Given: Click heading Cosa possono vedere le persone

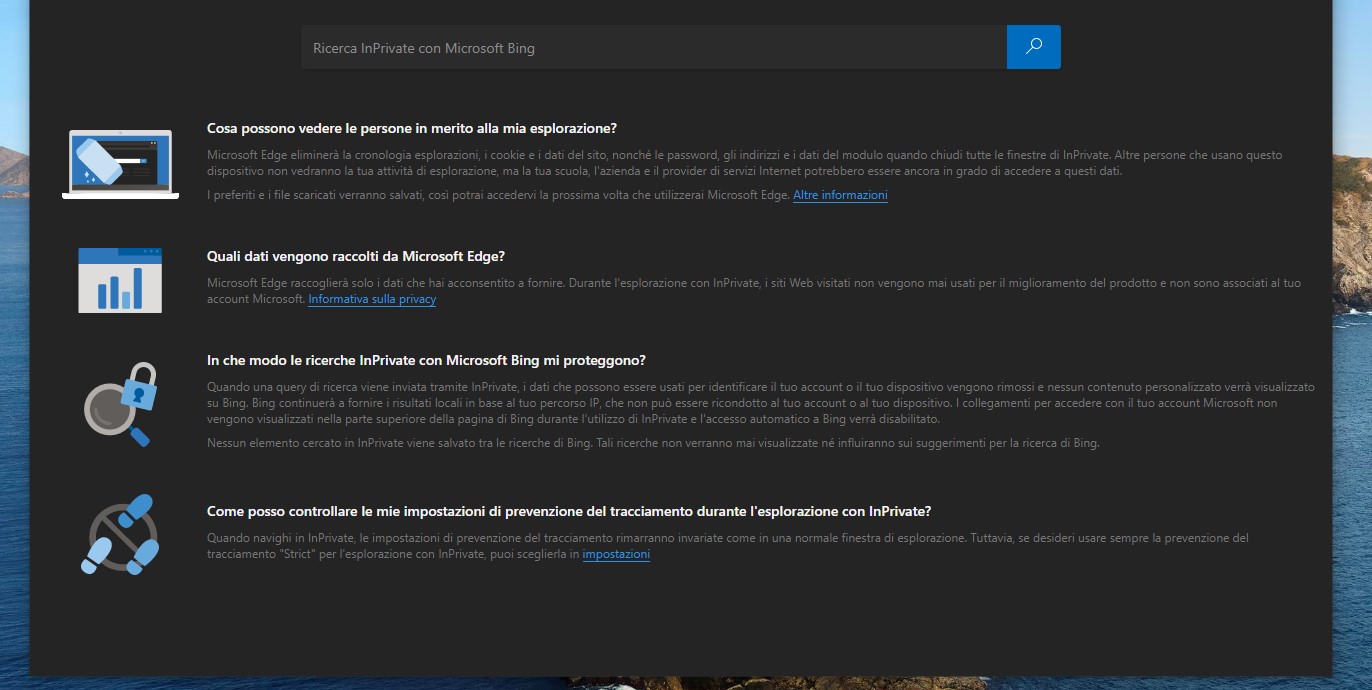Looking at the screenshot, I should (412, 128).
